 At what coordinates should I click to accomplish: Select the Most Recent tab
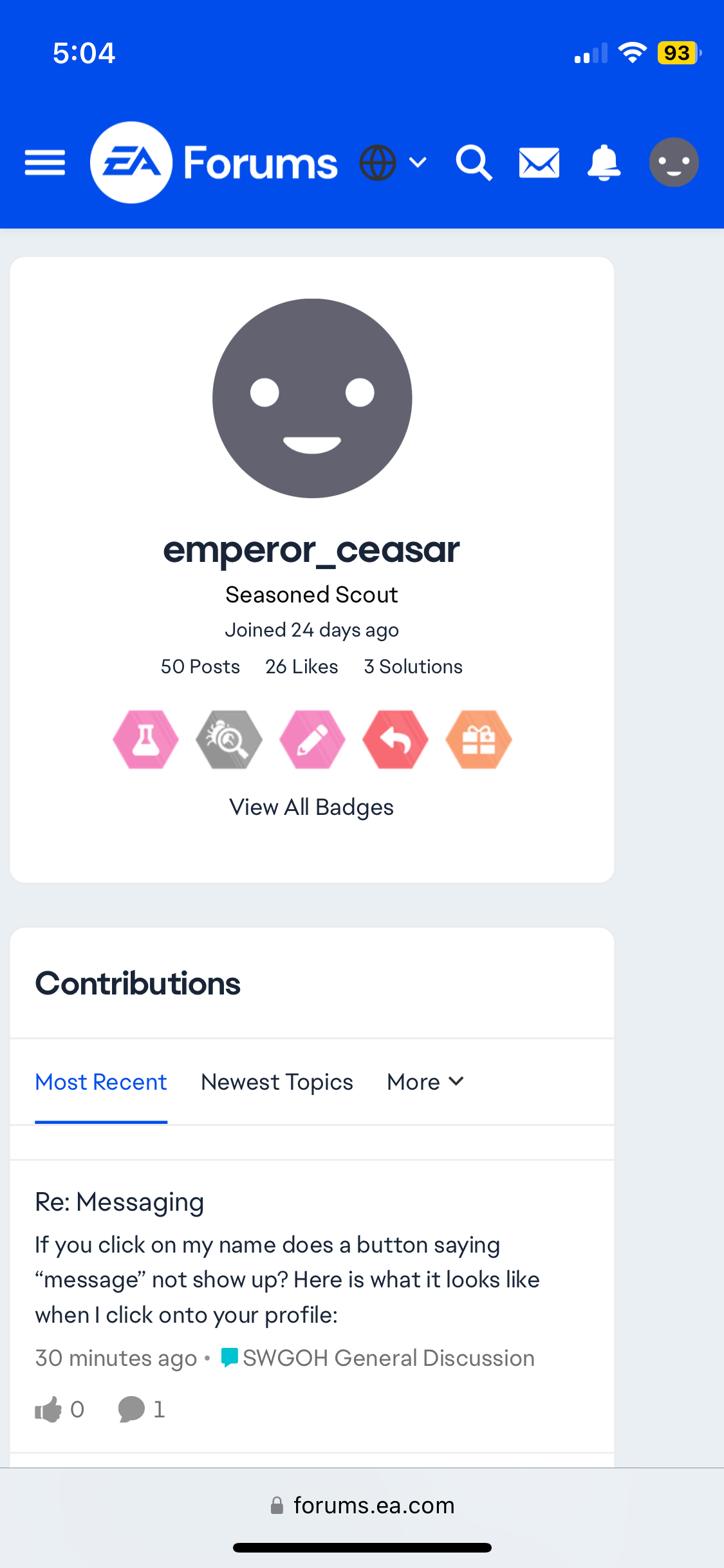click(101, 1082)
